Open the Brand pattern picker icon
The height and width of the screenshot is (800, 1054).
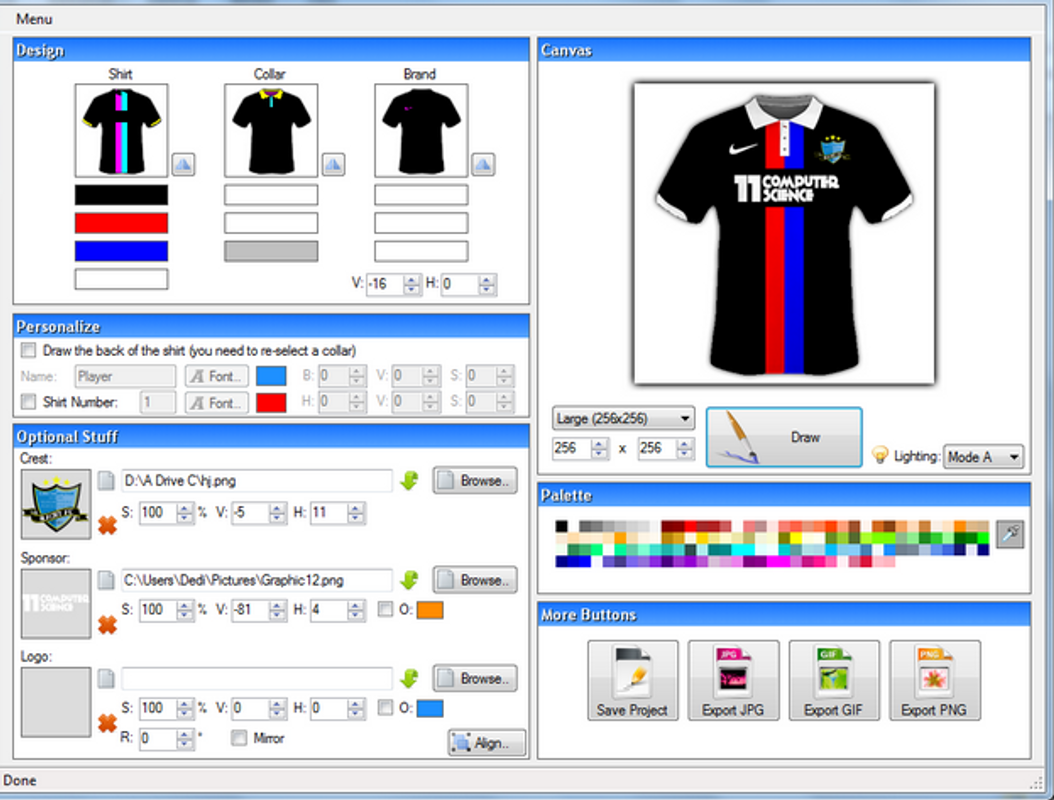tap(483, 164)
